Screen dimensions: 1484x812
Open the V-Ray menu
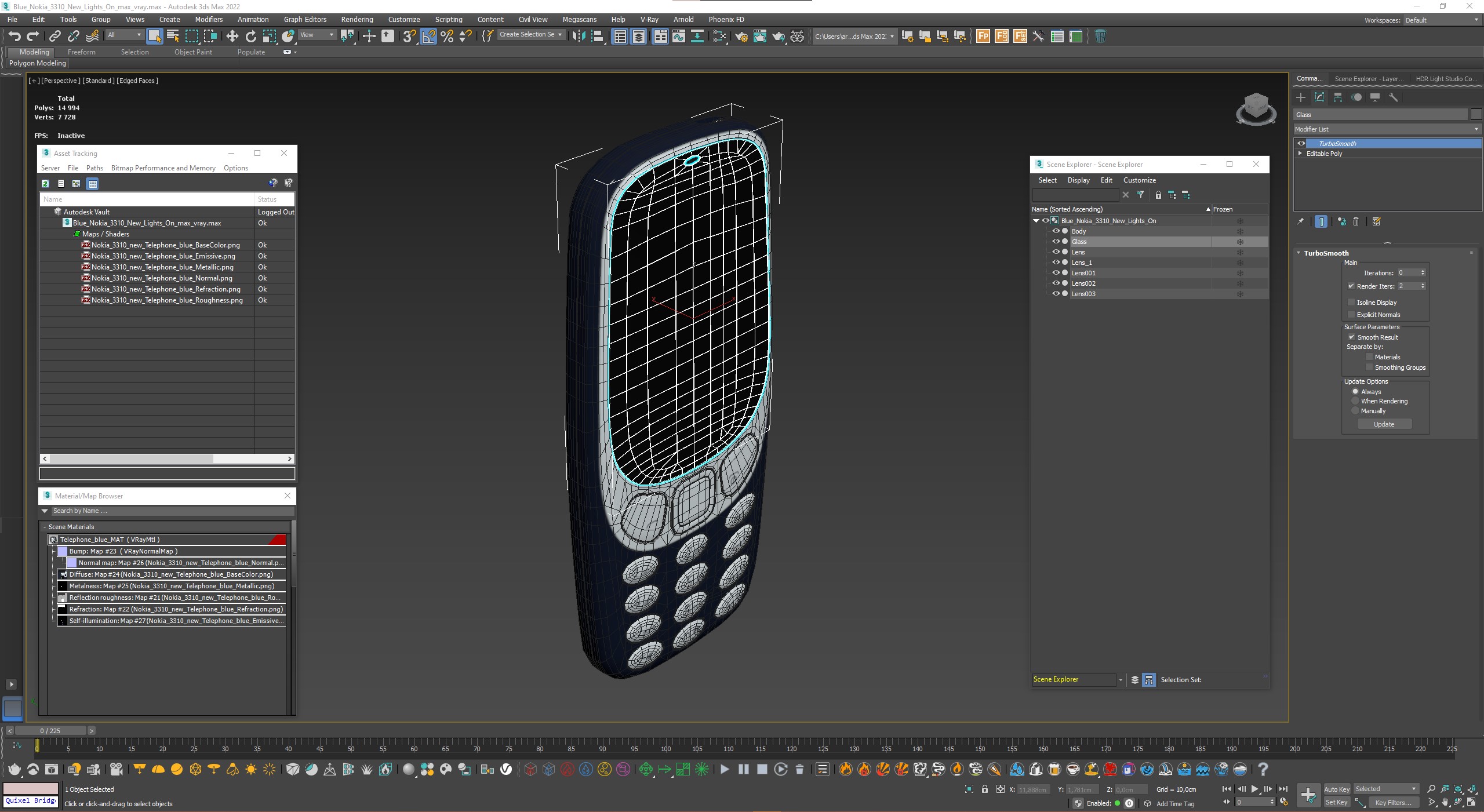point(649,19)
